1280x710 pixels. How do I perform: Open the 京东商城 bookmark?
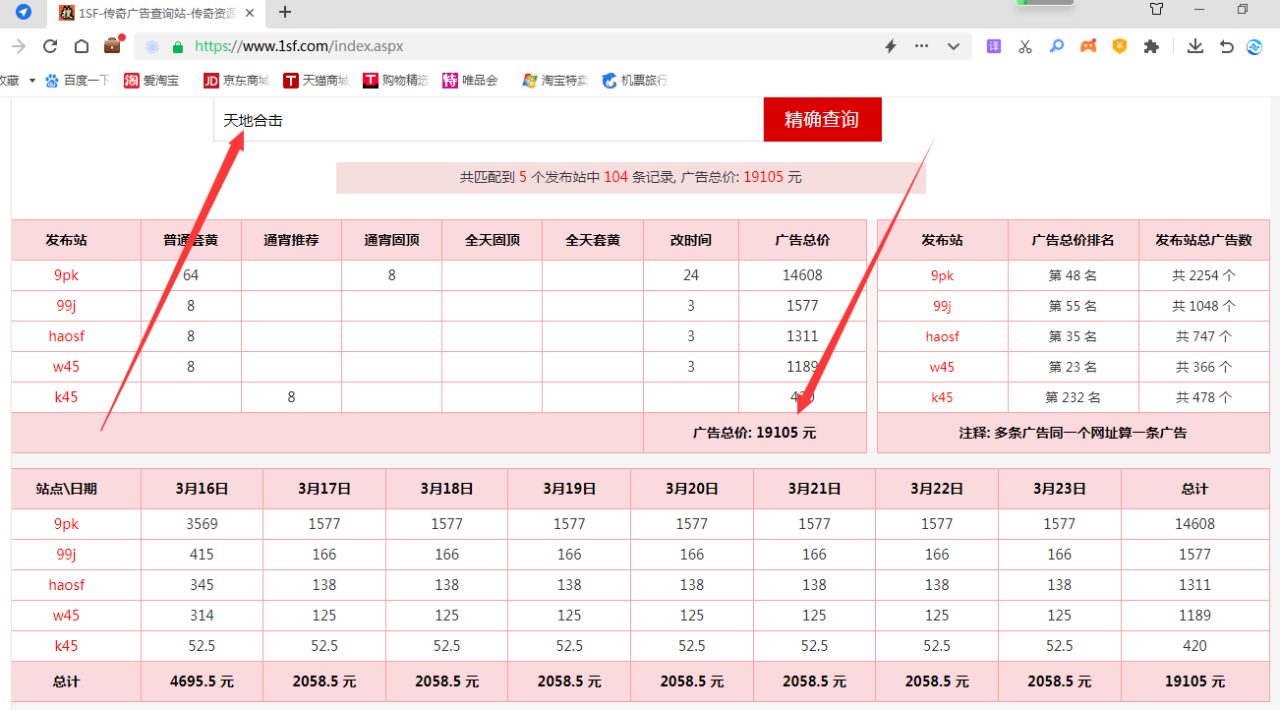tap(235, 80)
